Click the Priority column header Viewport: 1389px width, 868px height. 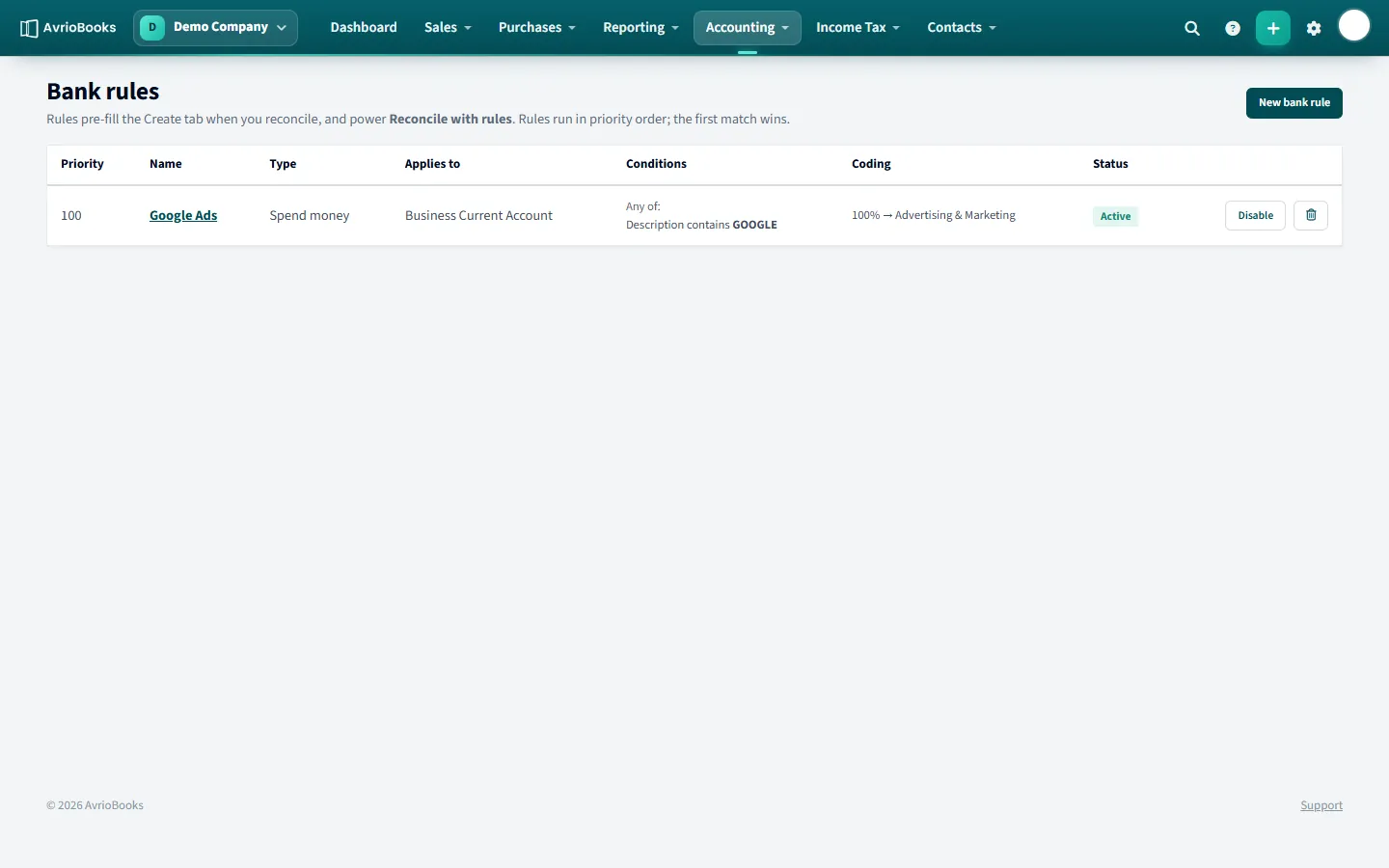click(82, 164)
